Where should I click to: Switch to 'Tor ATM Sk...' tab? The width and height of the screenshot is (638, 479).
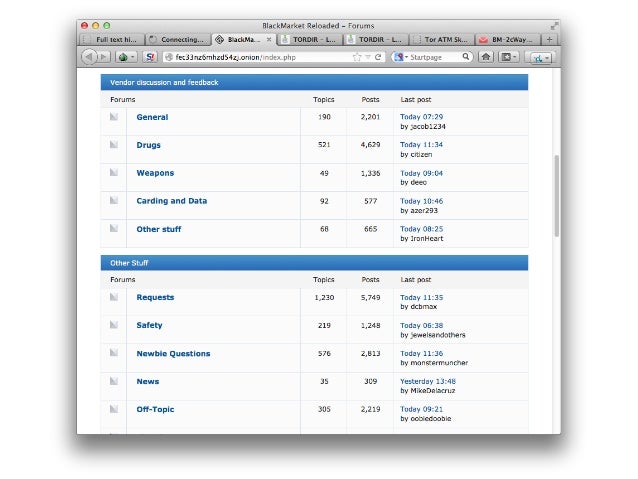click(x=441, y=39)
